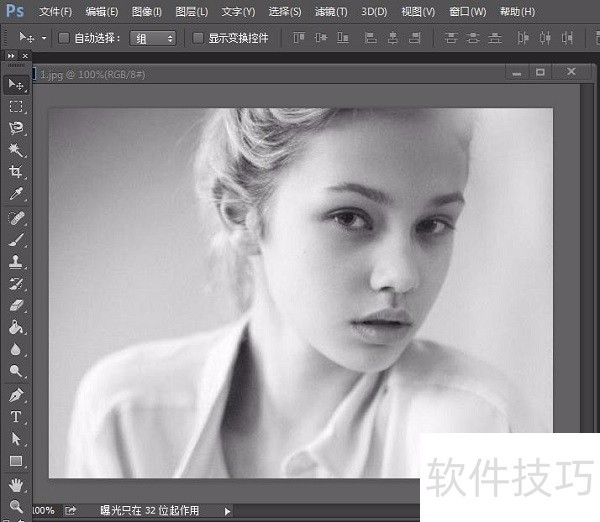This screenshot has height=522, width=600.
Task: Select the Lasso tool
Action: 16,128
